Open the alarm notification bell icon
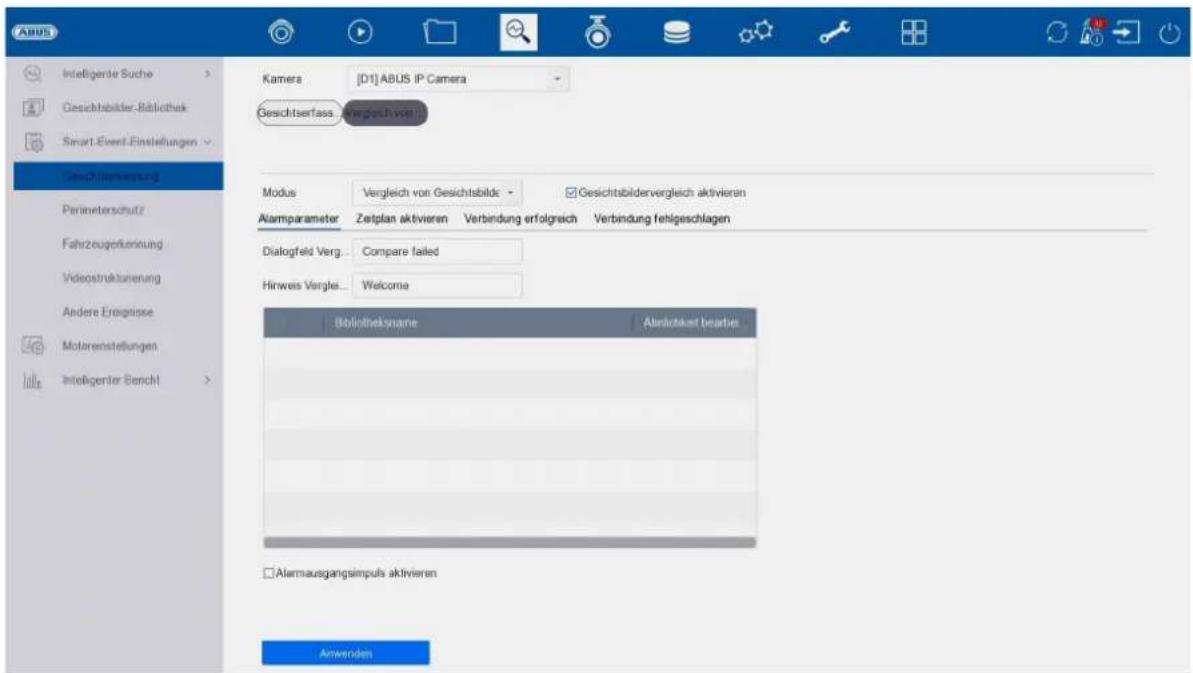 tap(1092, 32)
